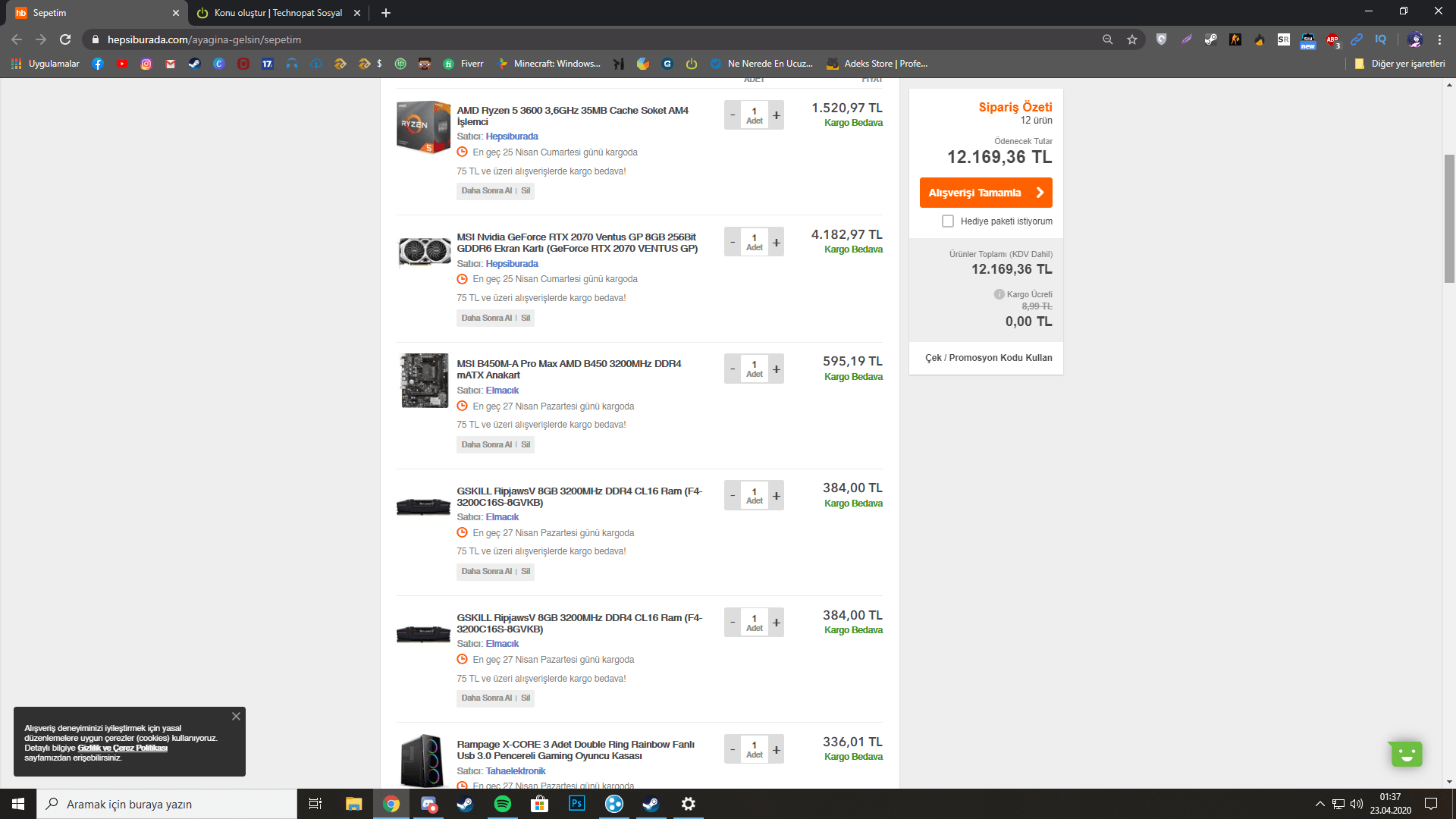Click the AMD Ryzen processor thumbnail
Image resolution: width=1456 pixels, height=819 pixels.
point(423,127)
